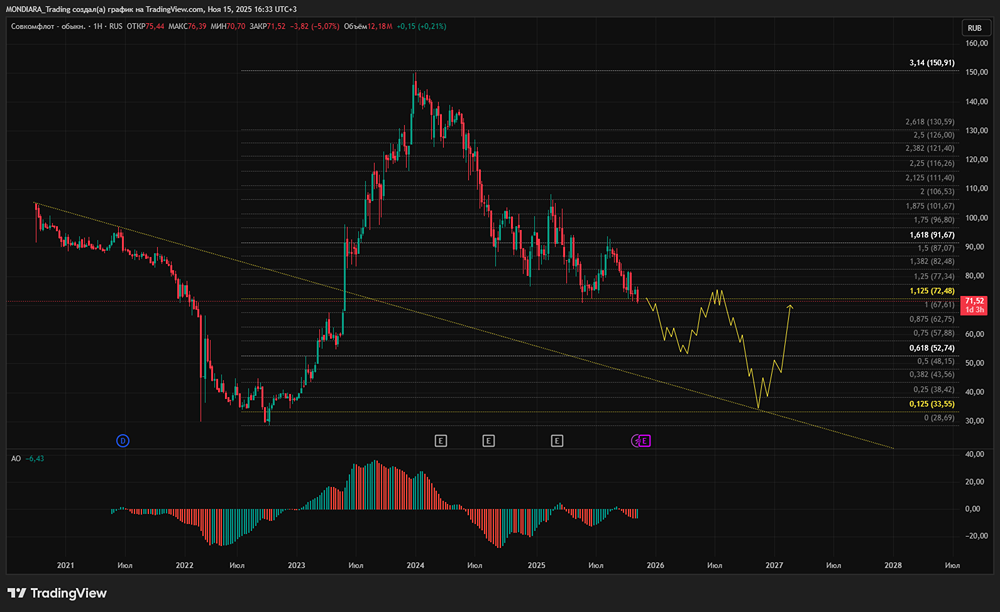Click the 2024 label on time axis
1000x612 pixels.
(418, 565)
